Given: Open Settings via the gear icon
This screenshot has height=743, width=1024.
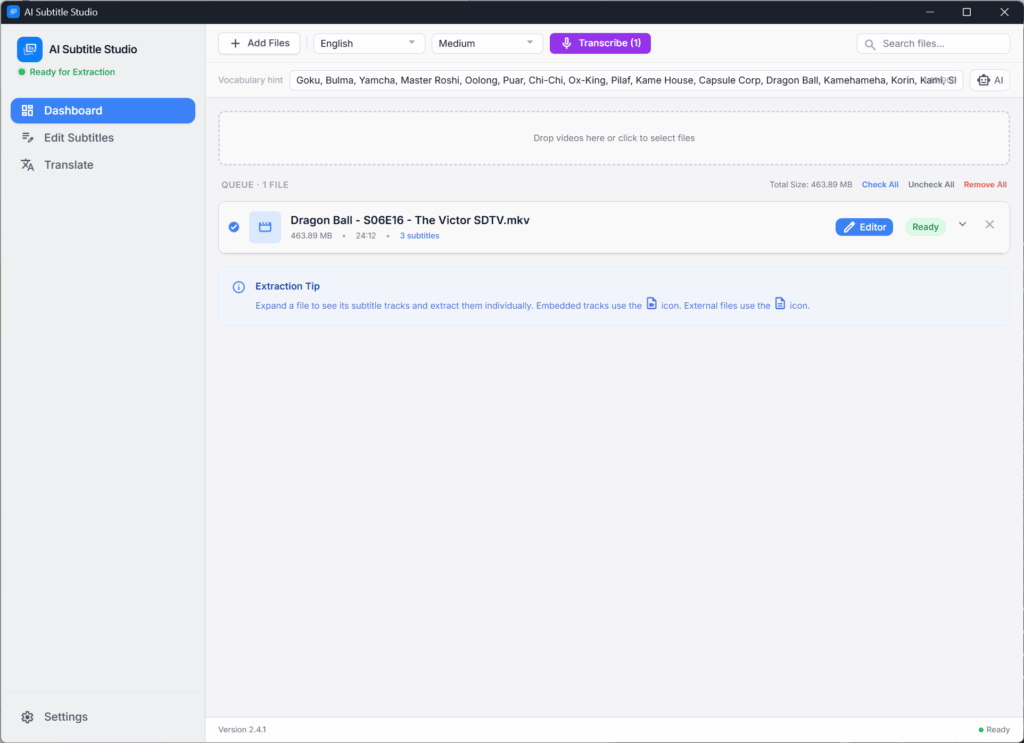Looking at the screenshot, I should click(27, 717).
